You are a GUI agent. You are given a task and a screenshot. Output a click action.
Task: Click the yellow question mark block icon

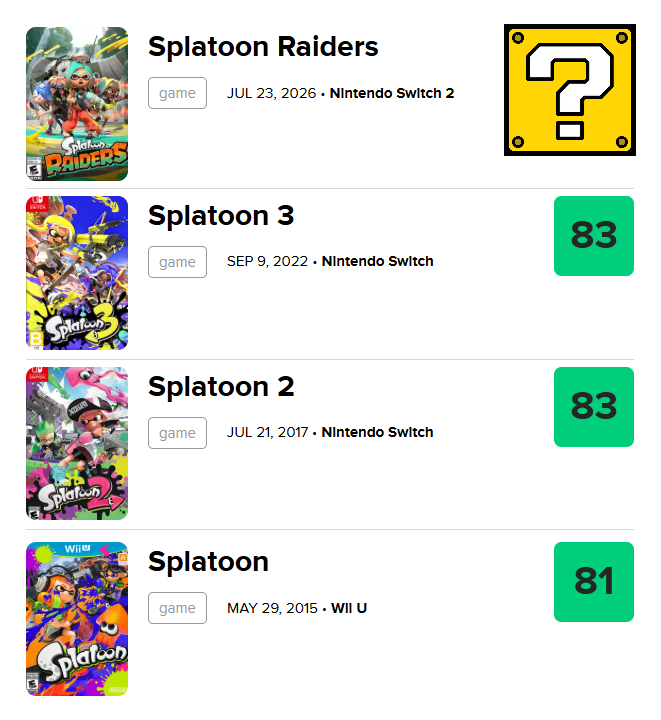(570, 90)
